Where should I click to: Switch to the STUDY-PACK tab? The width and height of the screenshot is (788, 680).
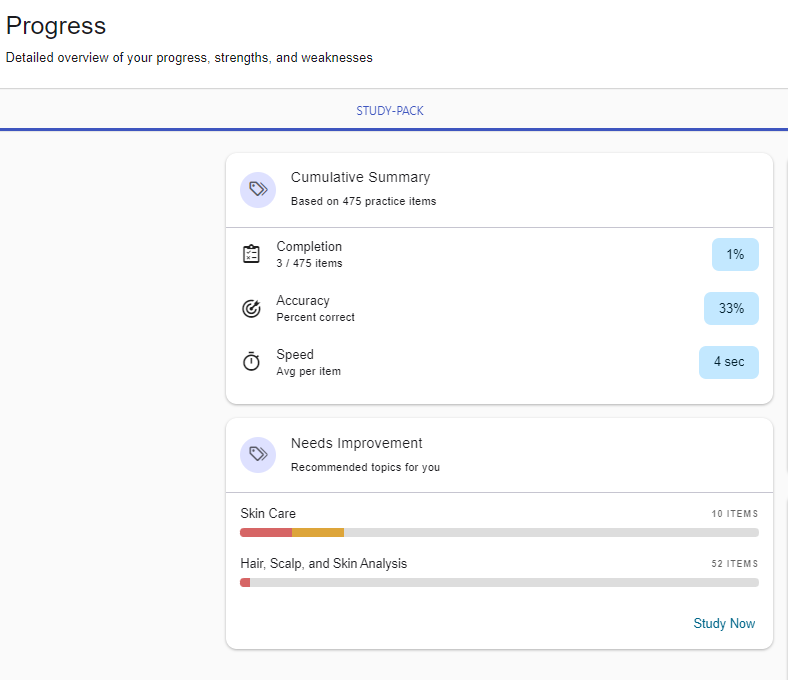tap(390, 111)
